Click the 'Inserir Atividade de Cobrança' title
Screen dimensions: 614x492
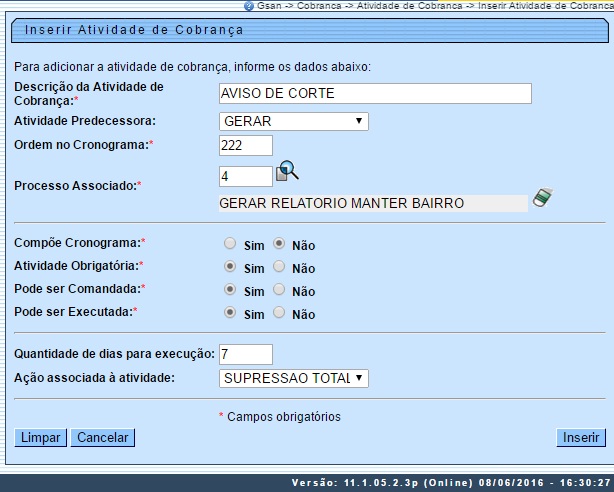pos(134,30)
